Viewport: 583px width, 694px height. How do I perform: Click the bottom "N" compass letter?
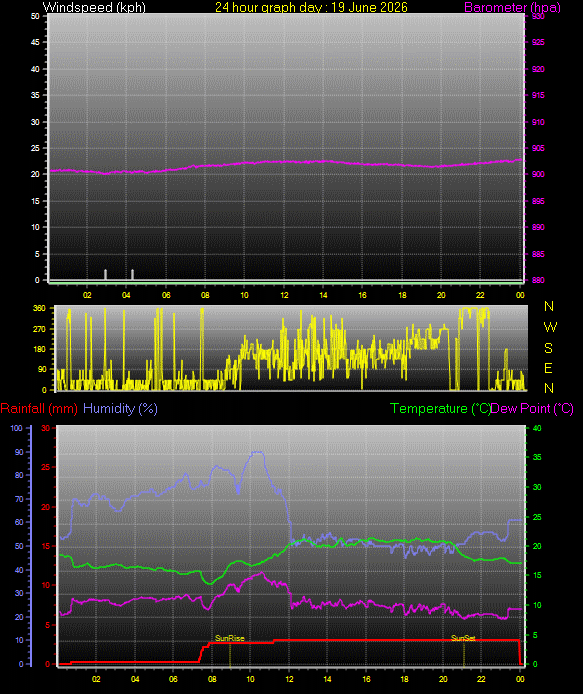coord(549,388)
